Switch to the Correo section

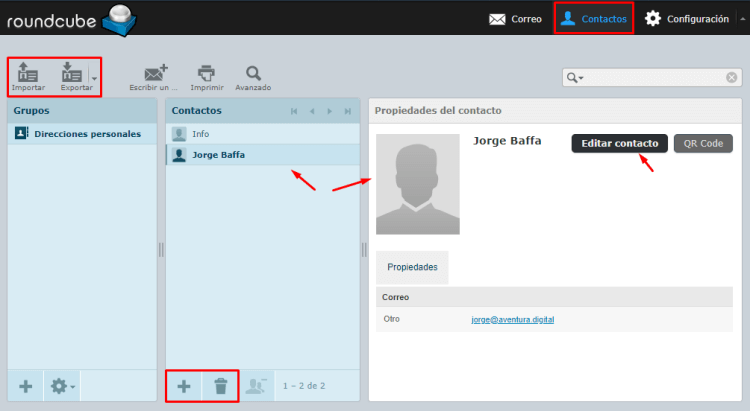tap(515, 18)
